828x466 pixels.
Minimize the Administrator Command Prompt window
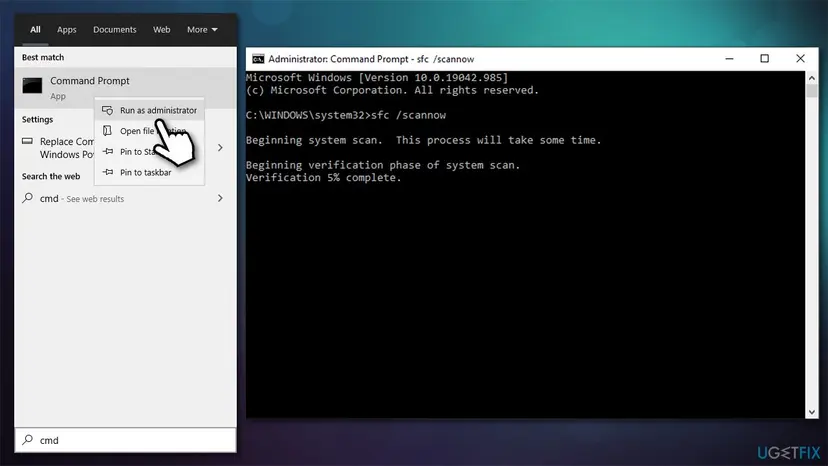[x=729, y=59]
